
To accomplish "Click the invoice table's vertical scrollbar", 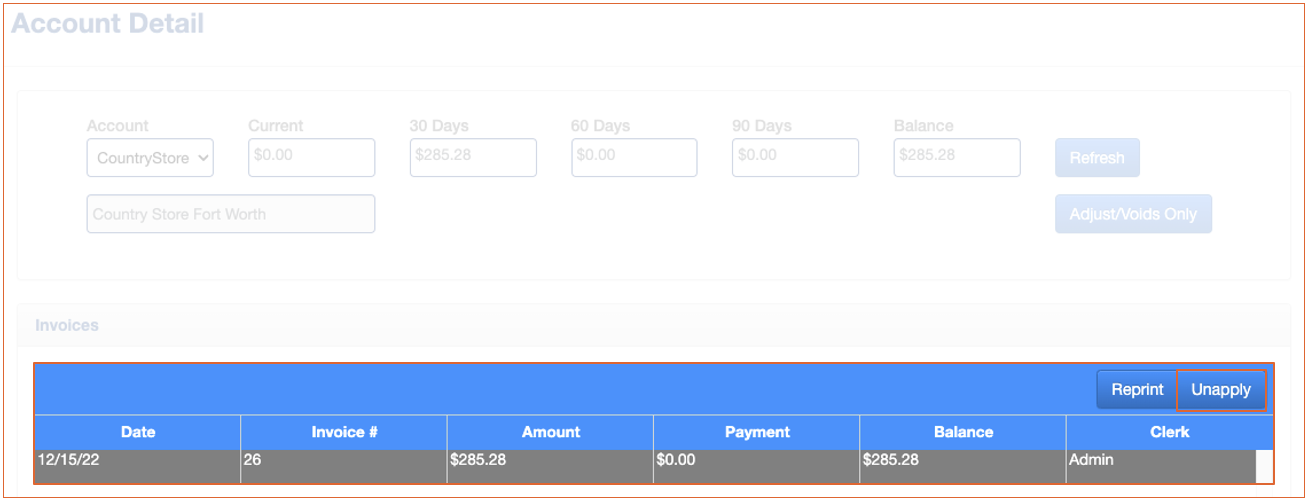I will click(x=1264, y=465).
